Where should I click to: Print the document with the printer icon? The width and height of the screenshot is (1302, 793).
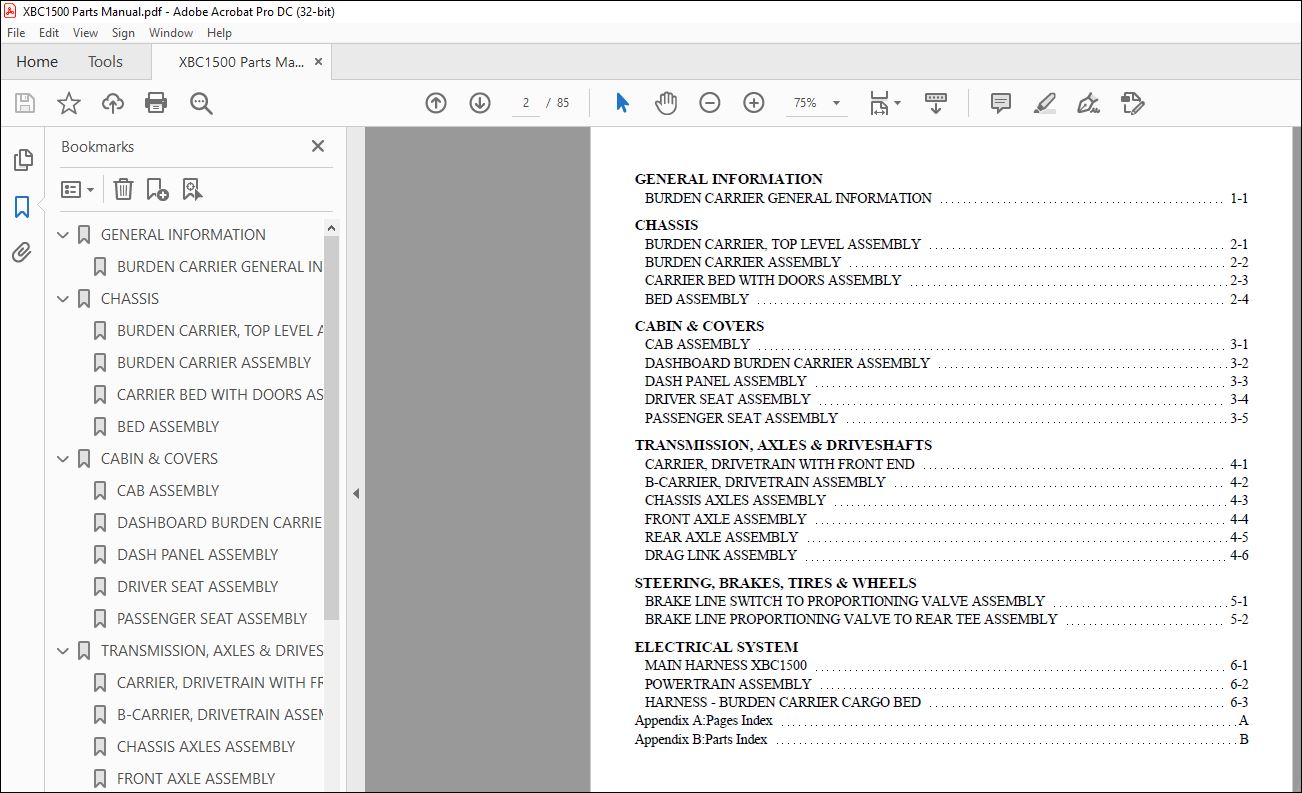(156, 103)
